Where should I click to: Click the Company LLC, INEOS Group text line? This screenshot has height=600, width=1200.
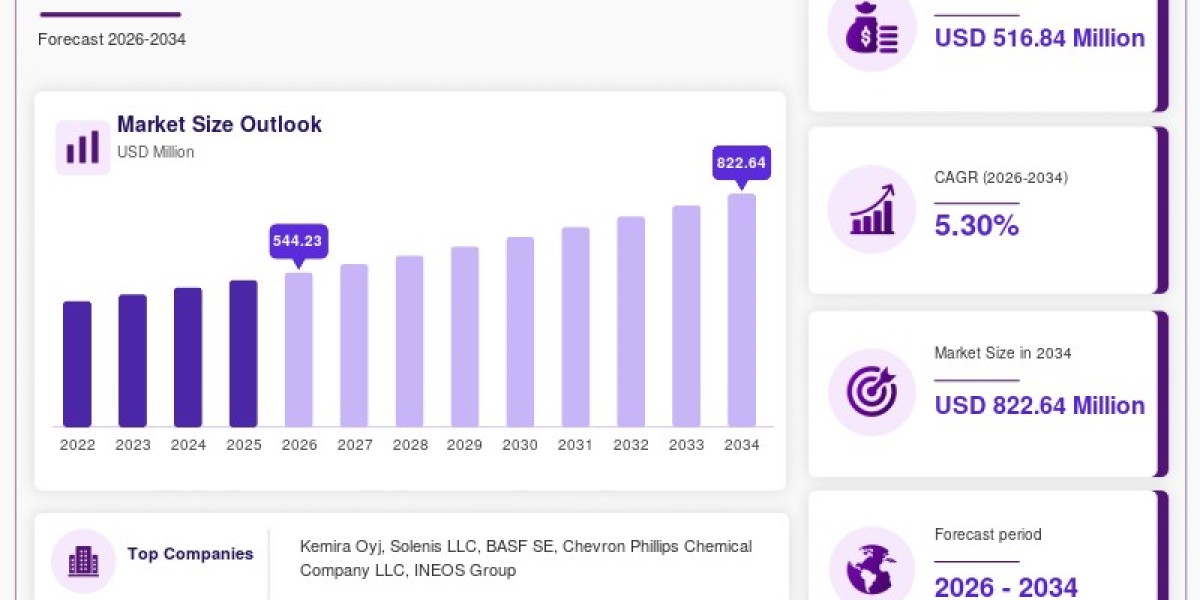tap(408, 570)
